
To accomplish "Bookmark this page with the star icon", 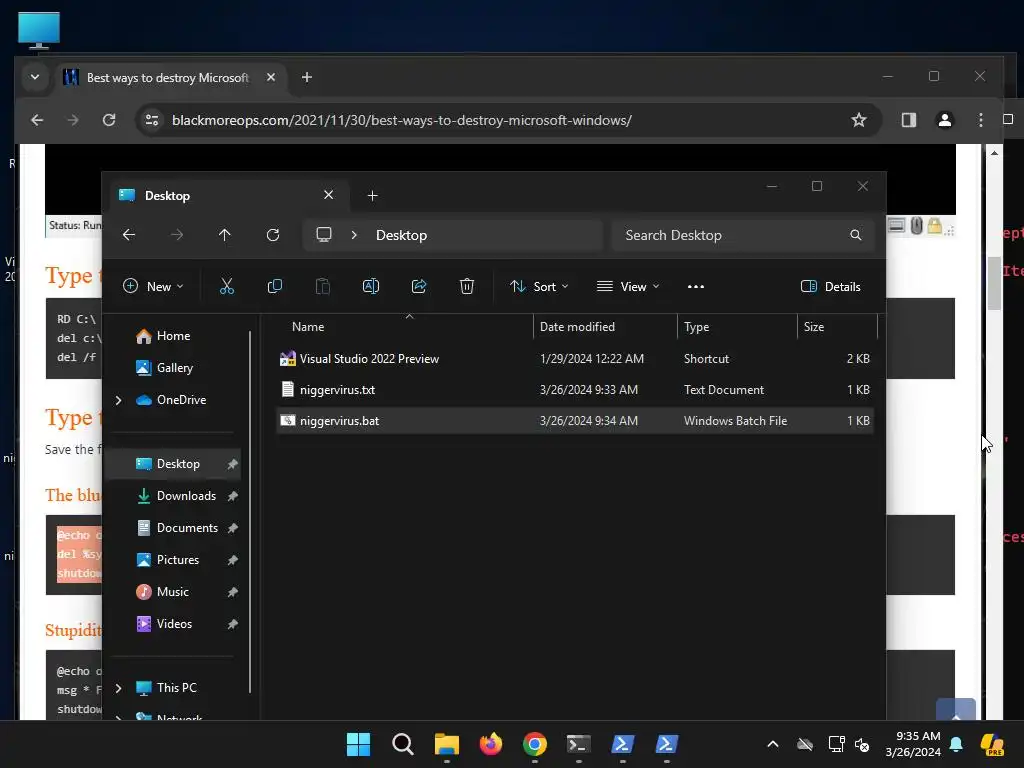I will tap(859, 120).
